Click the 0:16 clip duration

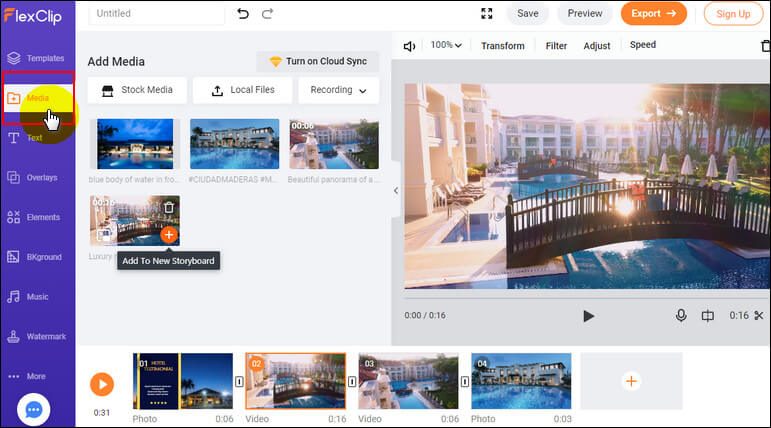[739, 315]
